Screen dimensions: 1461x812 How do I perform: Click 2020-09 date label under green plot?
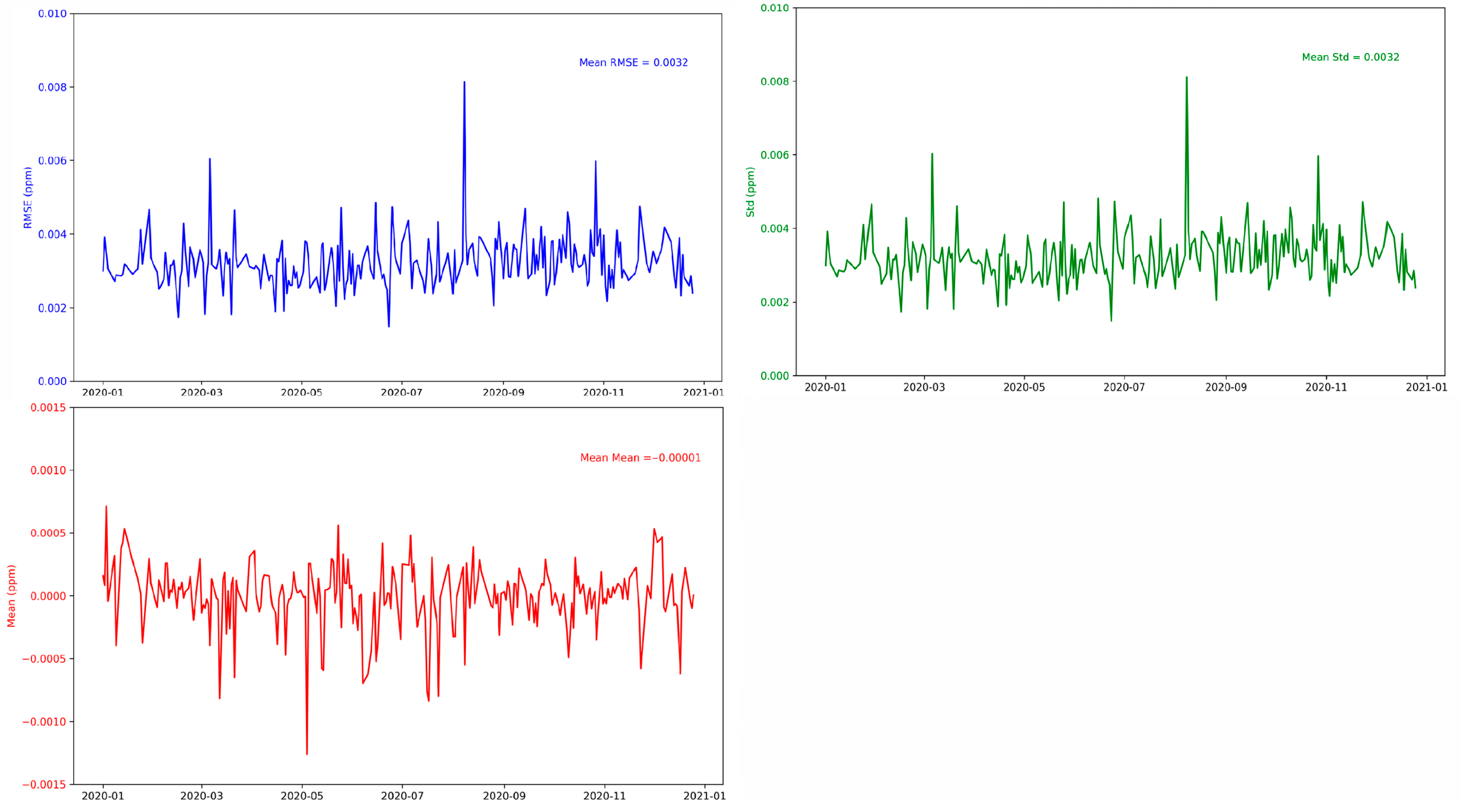1225,387
